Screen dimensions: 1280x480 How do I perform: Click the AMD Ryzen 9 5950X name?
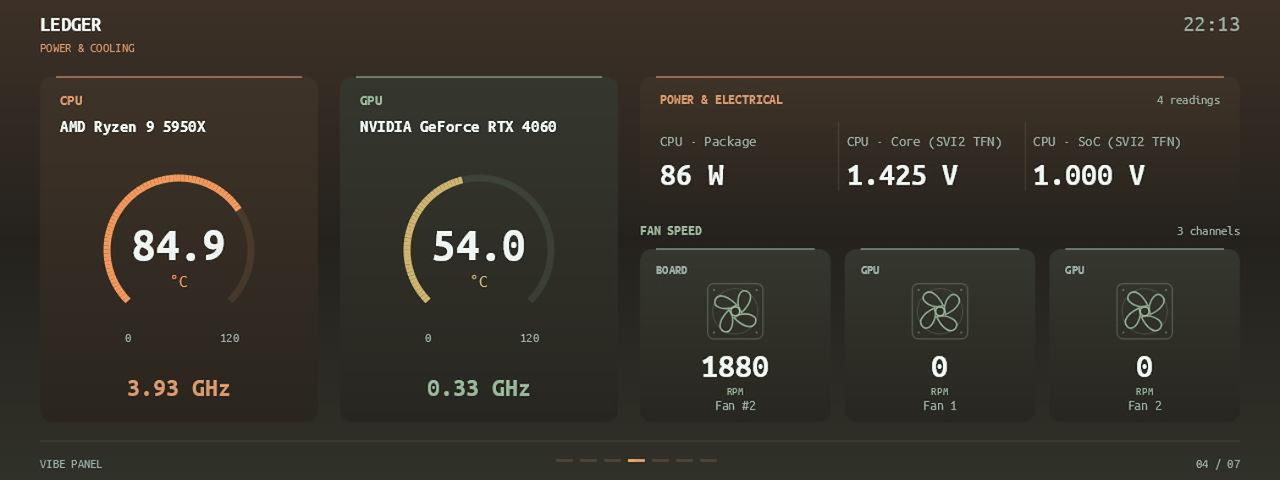133,127
